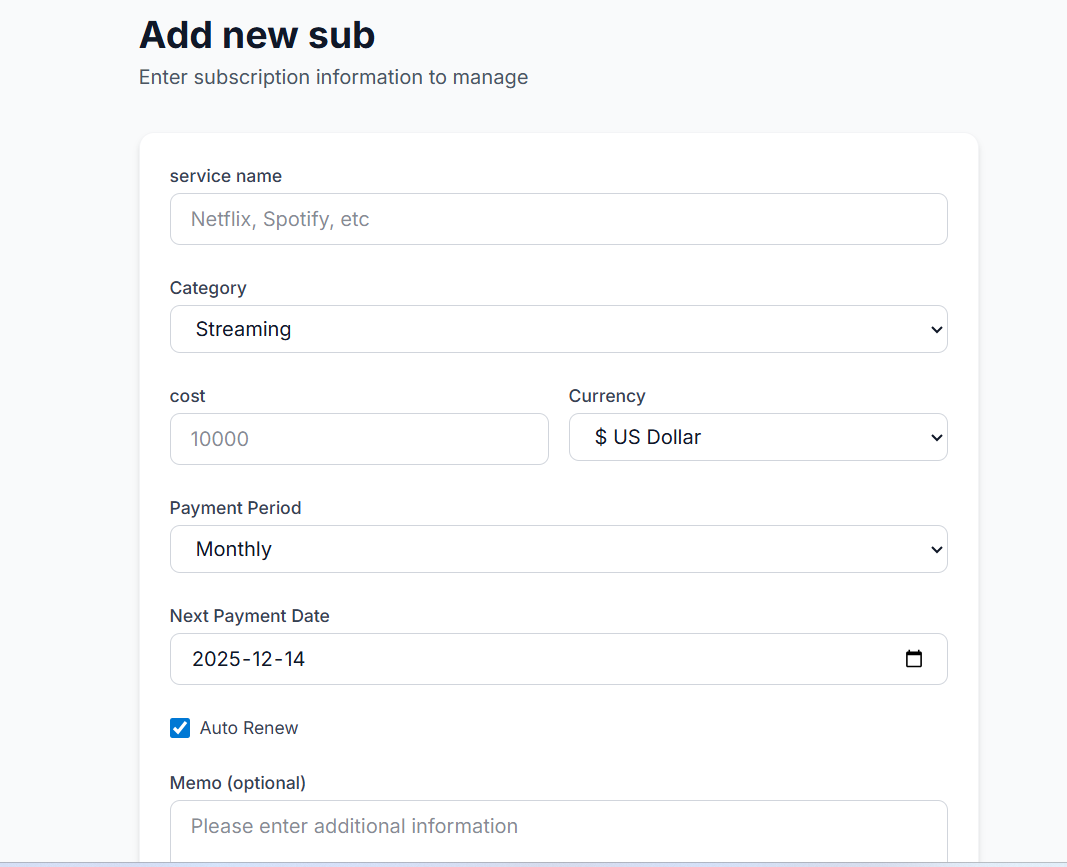Screen dimensions: 1067x867
Task: Click the Currency dropdown chevron
Action: click(x=936, y=437)
